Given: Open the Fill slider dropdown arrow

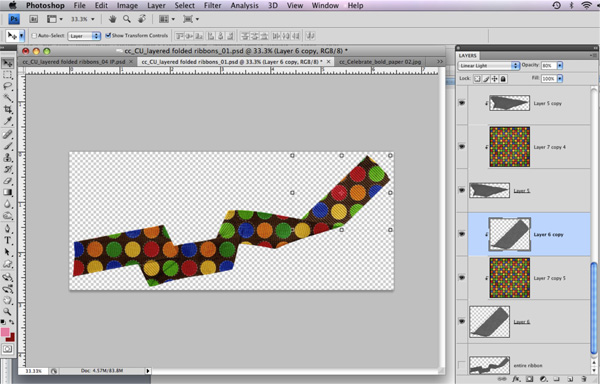Looking at the screenshot, I should [x=560, y=78].
